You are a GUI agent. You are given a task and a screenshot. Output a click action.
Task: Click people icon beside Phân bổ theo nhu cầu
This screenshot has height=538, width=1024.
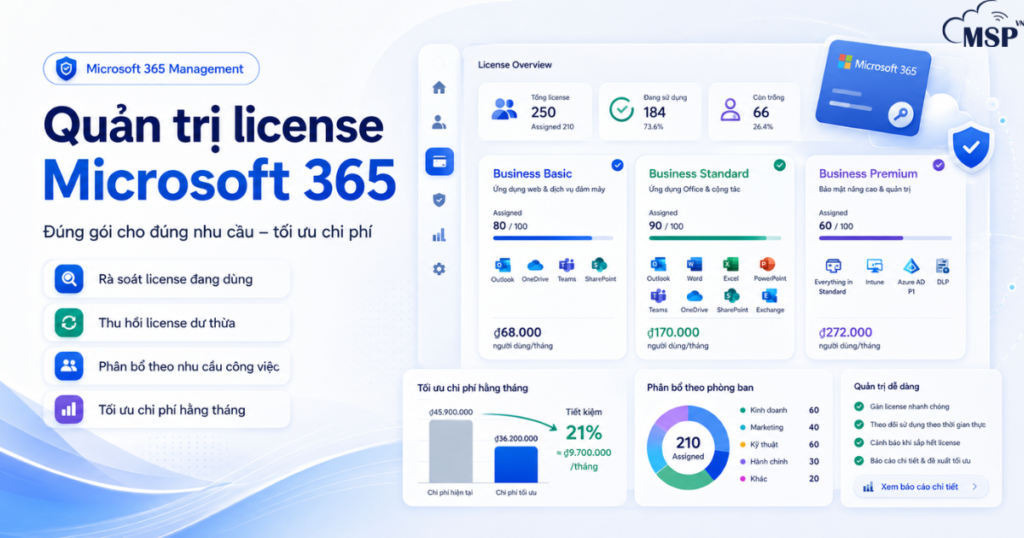[69, 366]
